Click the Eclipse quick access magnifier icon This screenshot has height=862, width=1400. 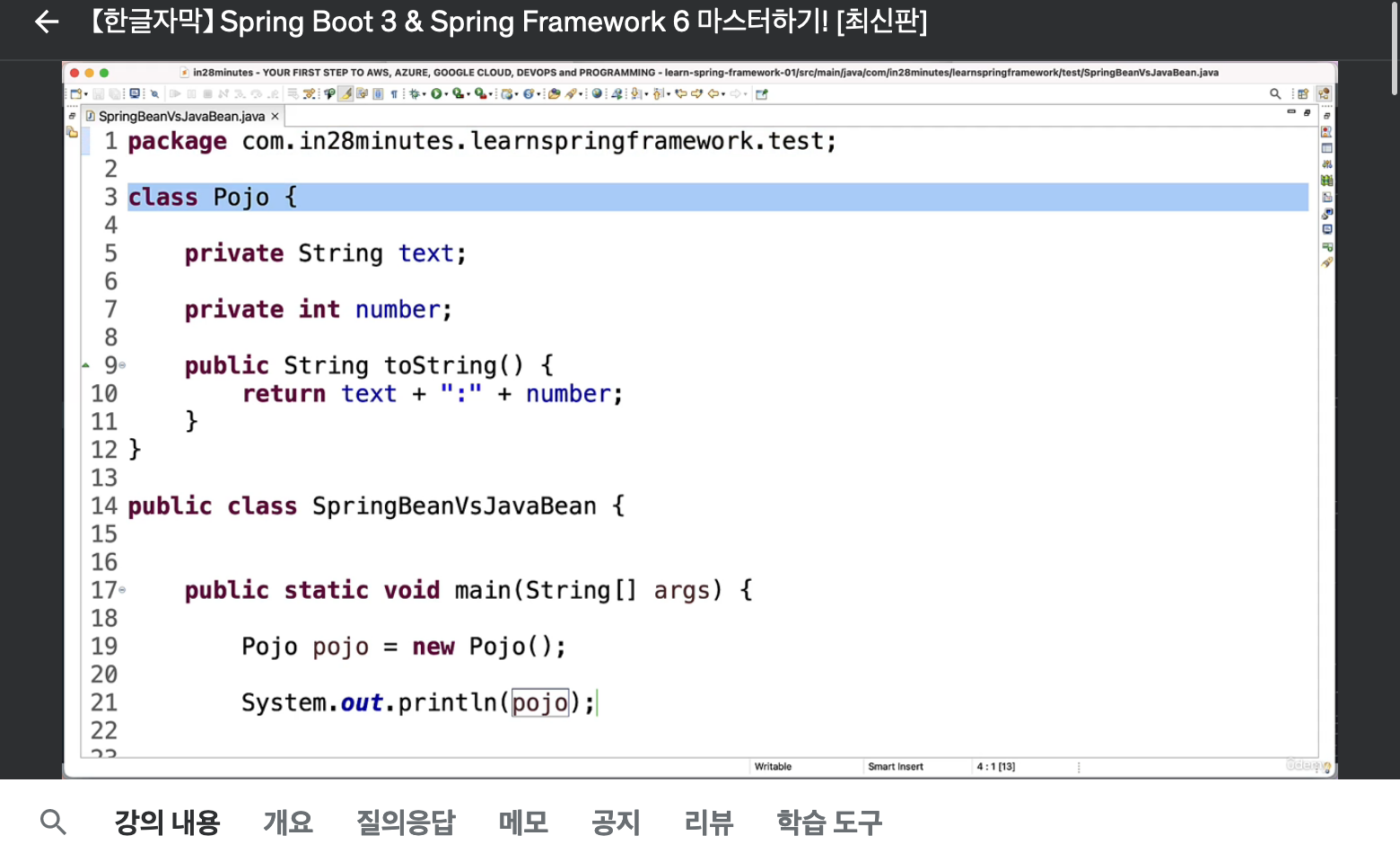pyautogui.click(x=1275, y=93)
